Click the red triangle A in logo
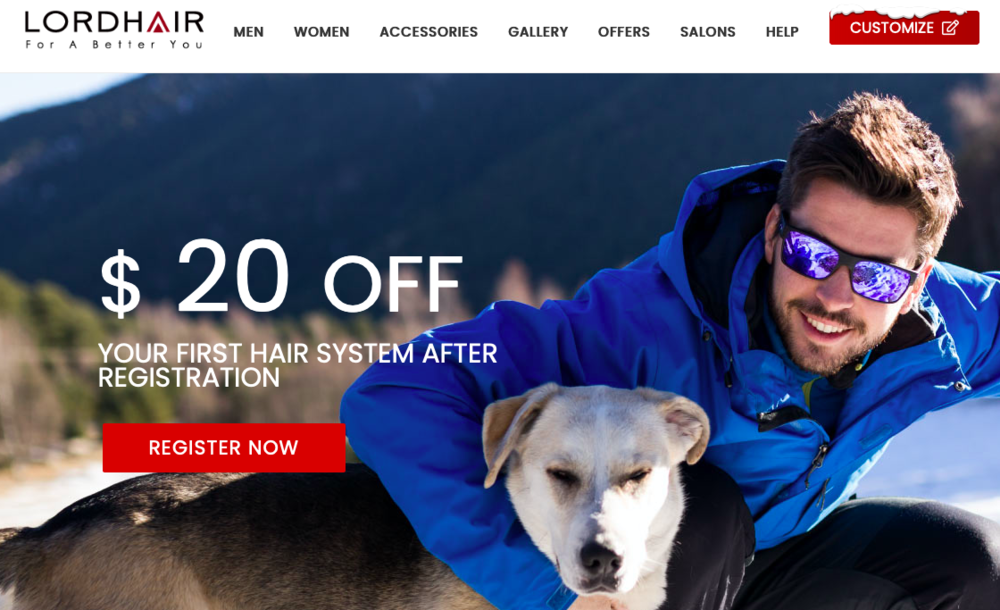Viewport: 1000px width, 610px height. tap(158, 22)
